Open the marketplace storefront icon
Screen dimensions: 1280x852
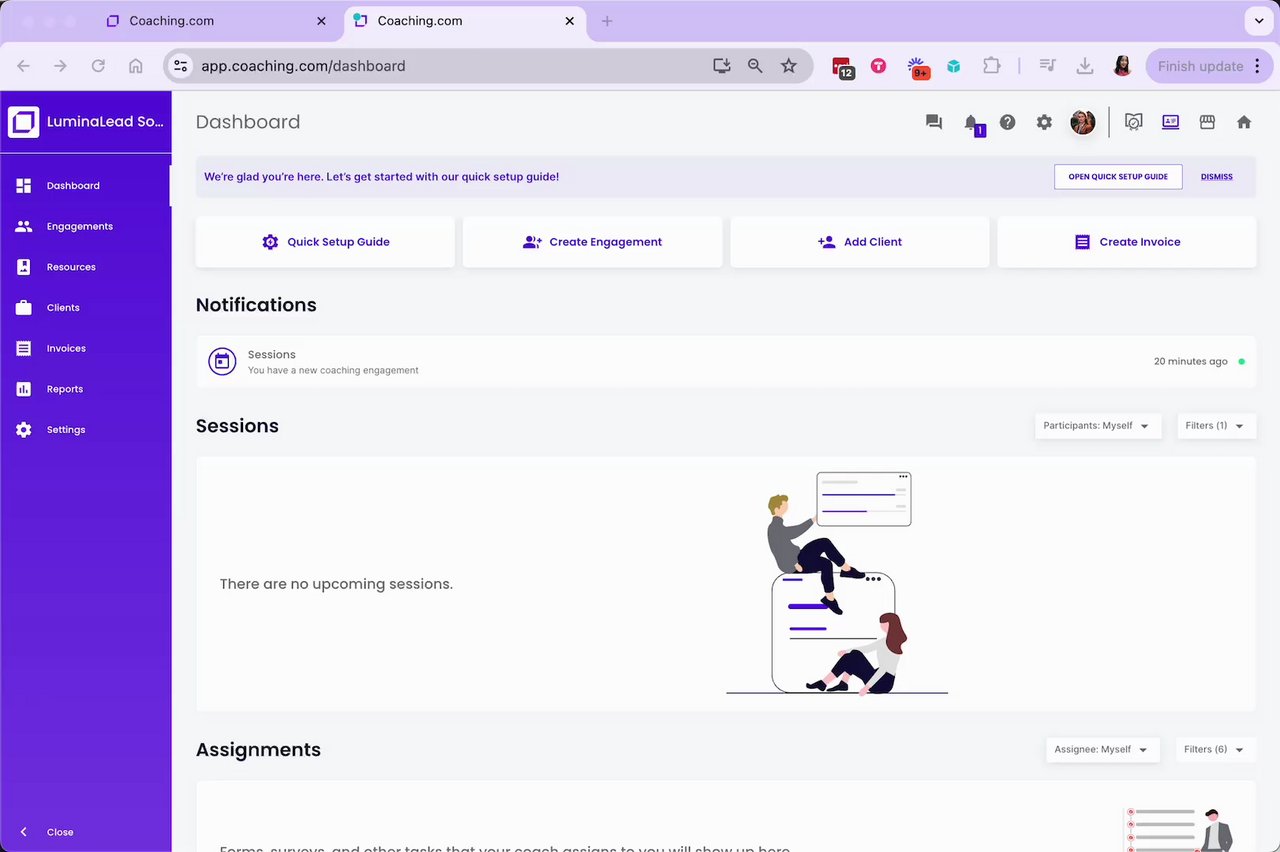[x=1207, y=122]
